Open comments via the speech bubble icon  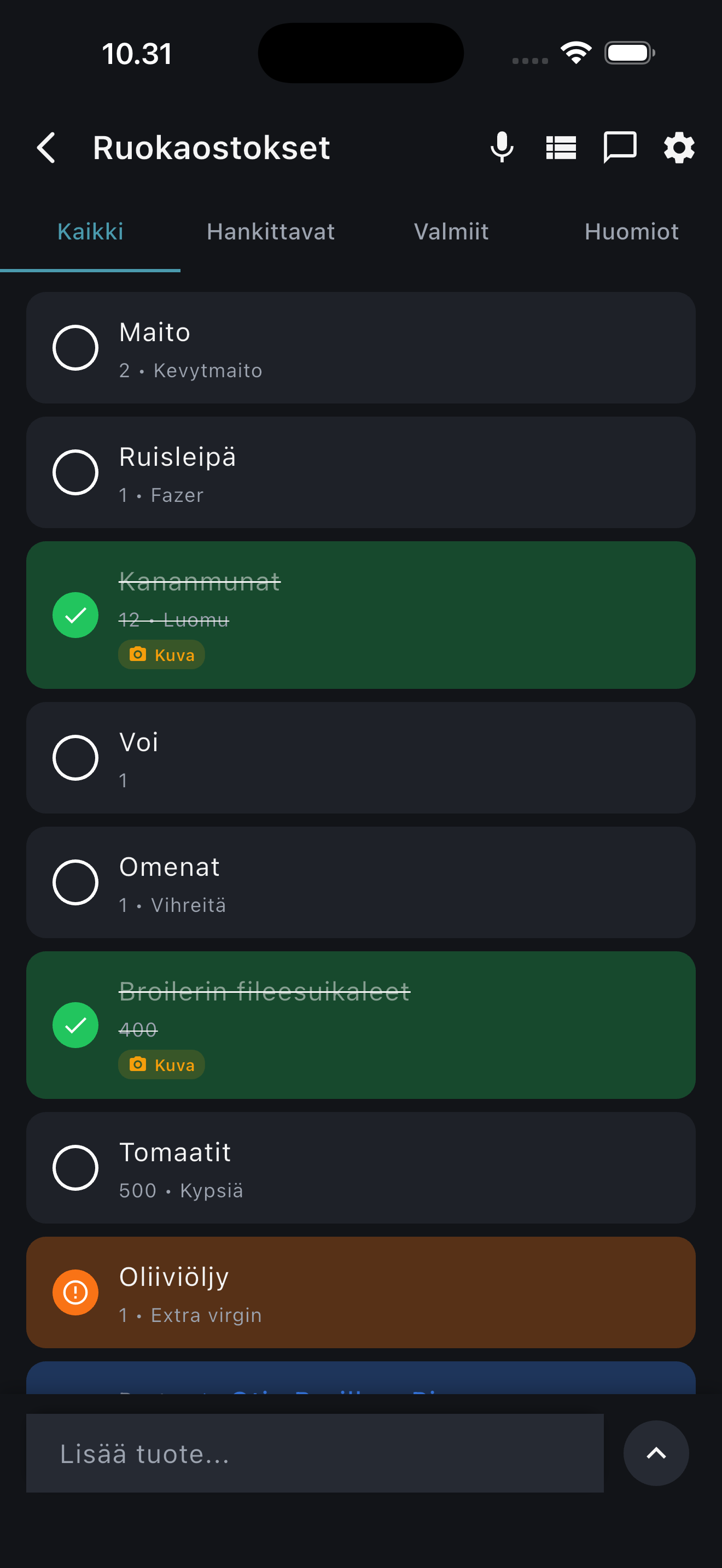click(x=620, y=147)
